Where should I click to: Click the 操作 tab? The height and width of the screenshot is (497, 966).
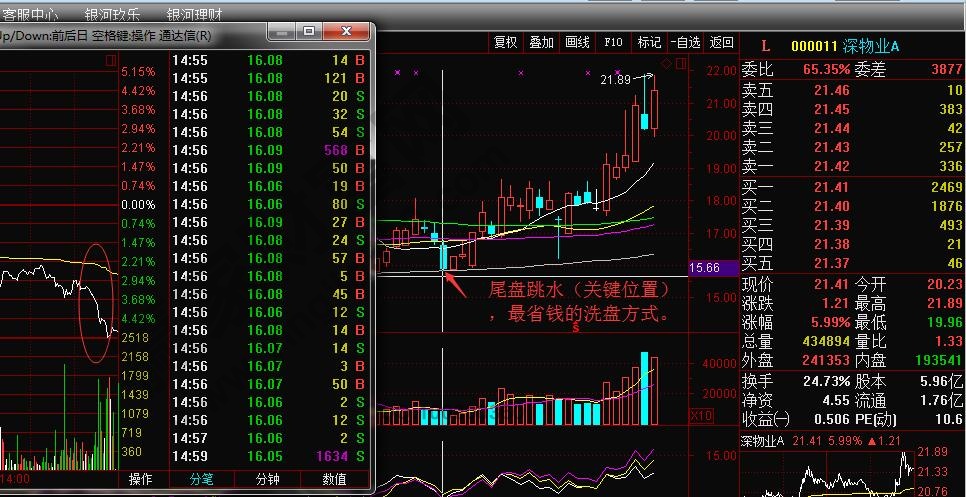(142, 480)
